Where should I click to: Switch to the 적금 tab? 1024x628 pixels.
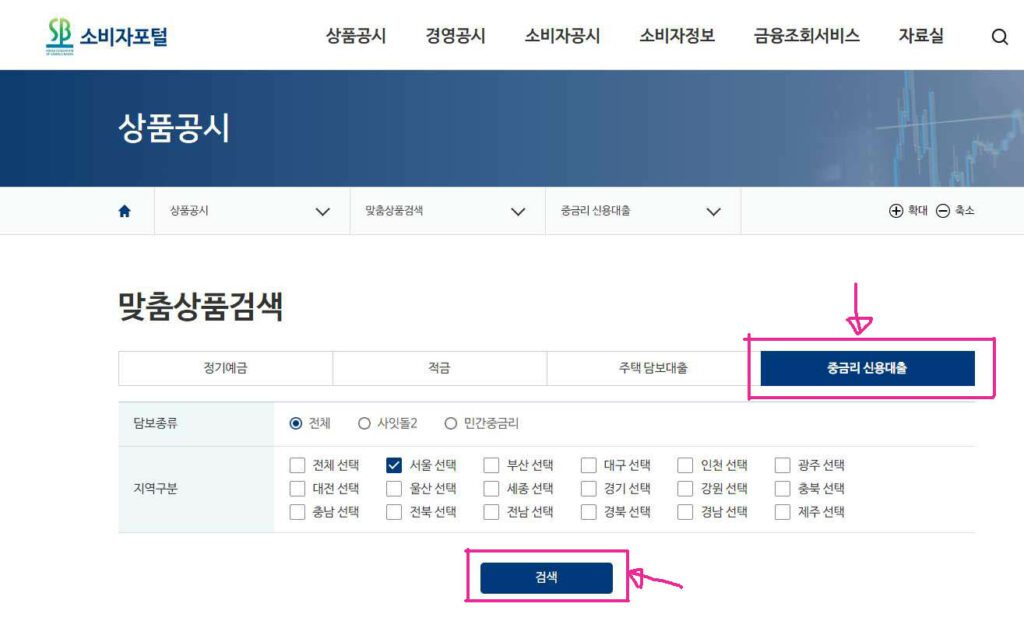[x=438, y=368]
